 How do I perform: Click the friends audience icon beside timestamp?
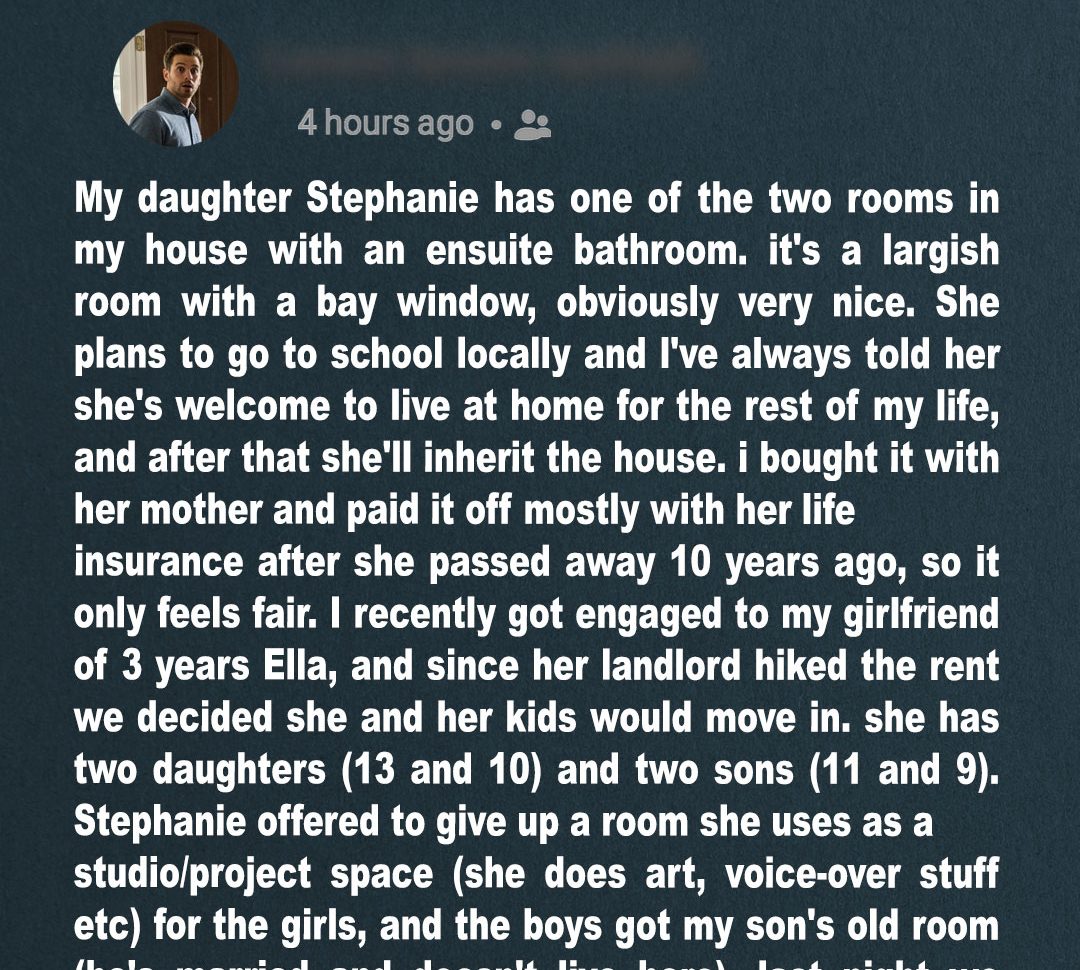(531, 124)
